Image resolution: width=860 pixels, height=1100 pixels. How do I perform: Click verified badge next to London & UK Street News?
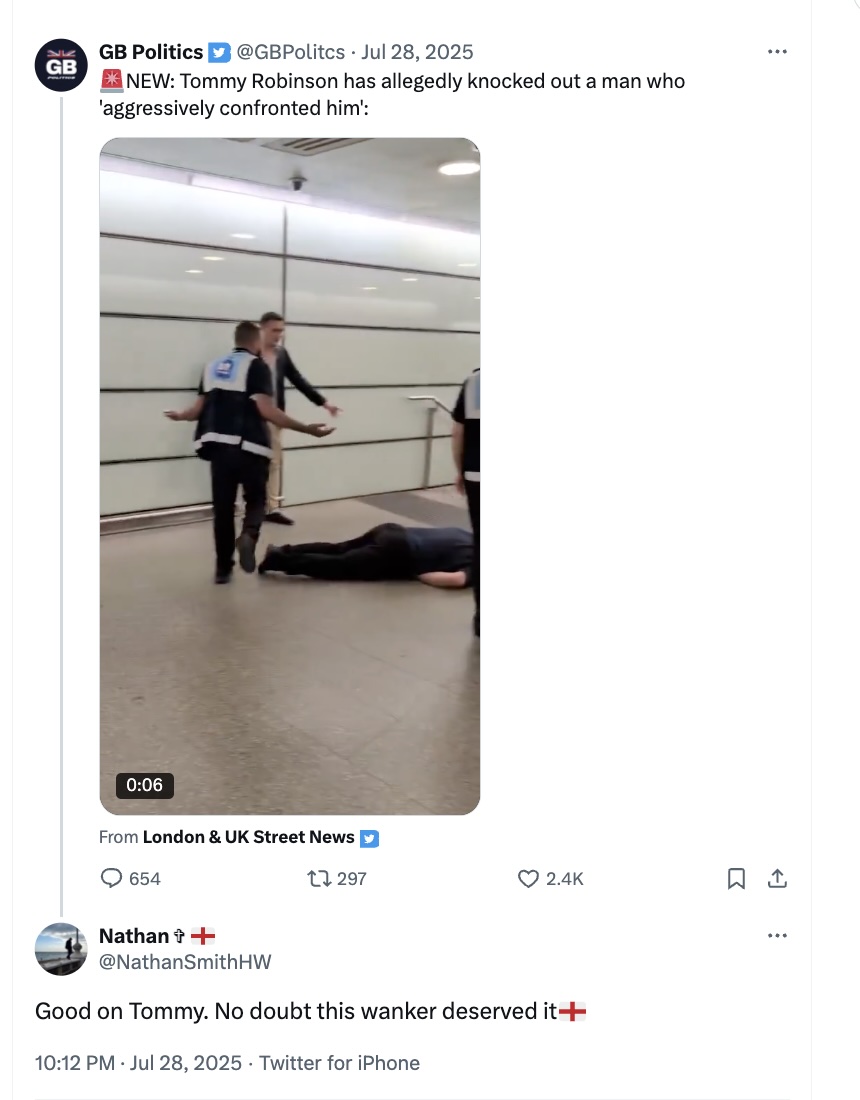point(369,838)
